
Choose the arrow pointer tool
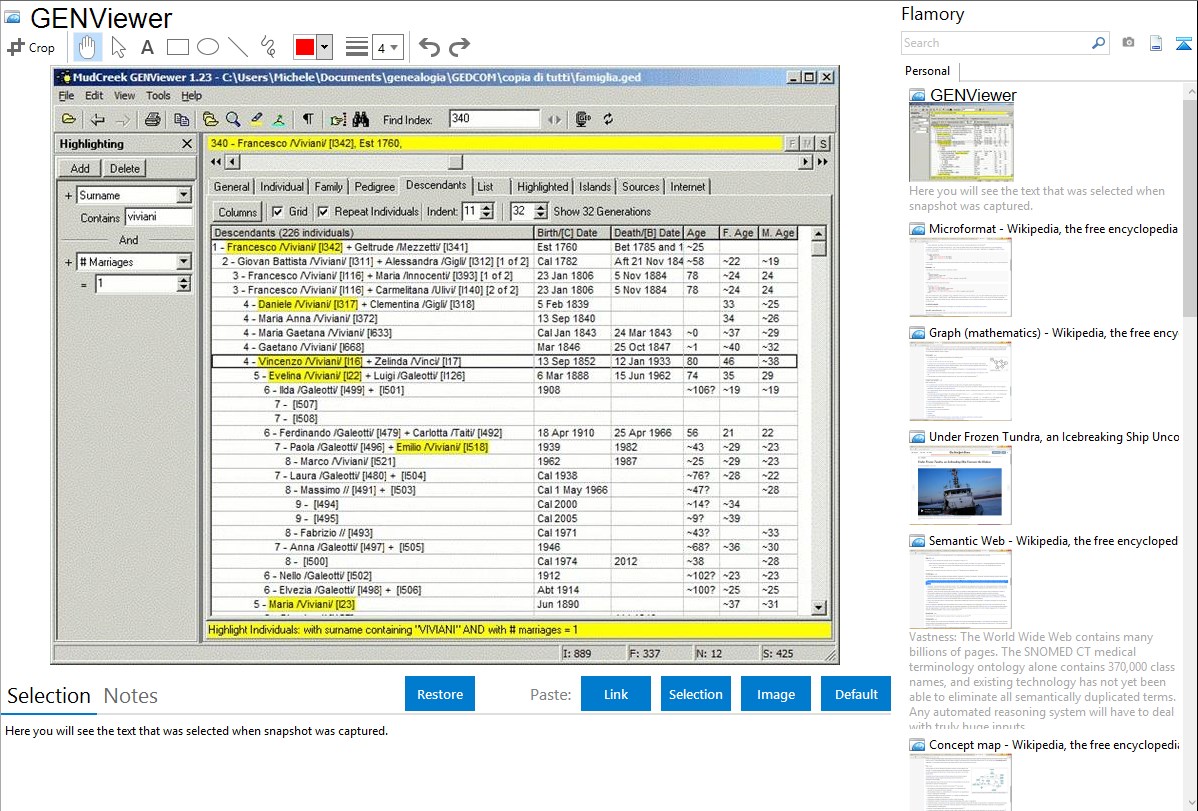pos(118,47)
